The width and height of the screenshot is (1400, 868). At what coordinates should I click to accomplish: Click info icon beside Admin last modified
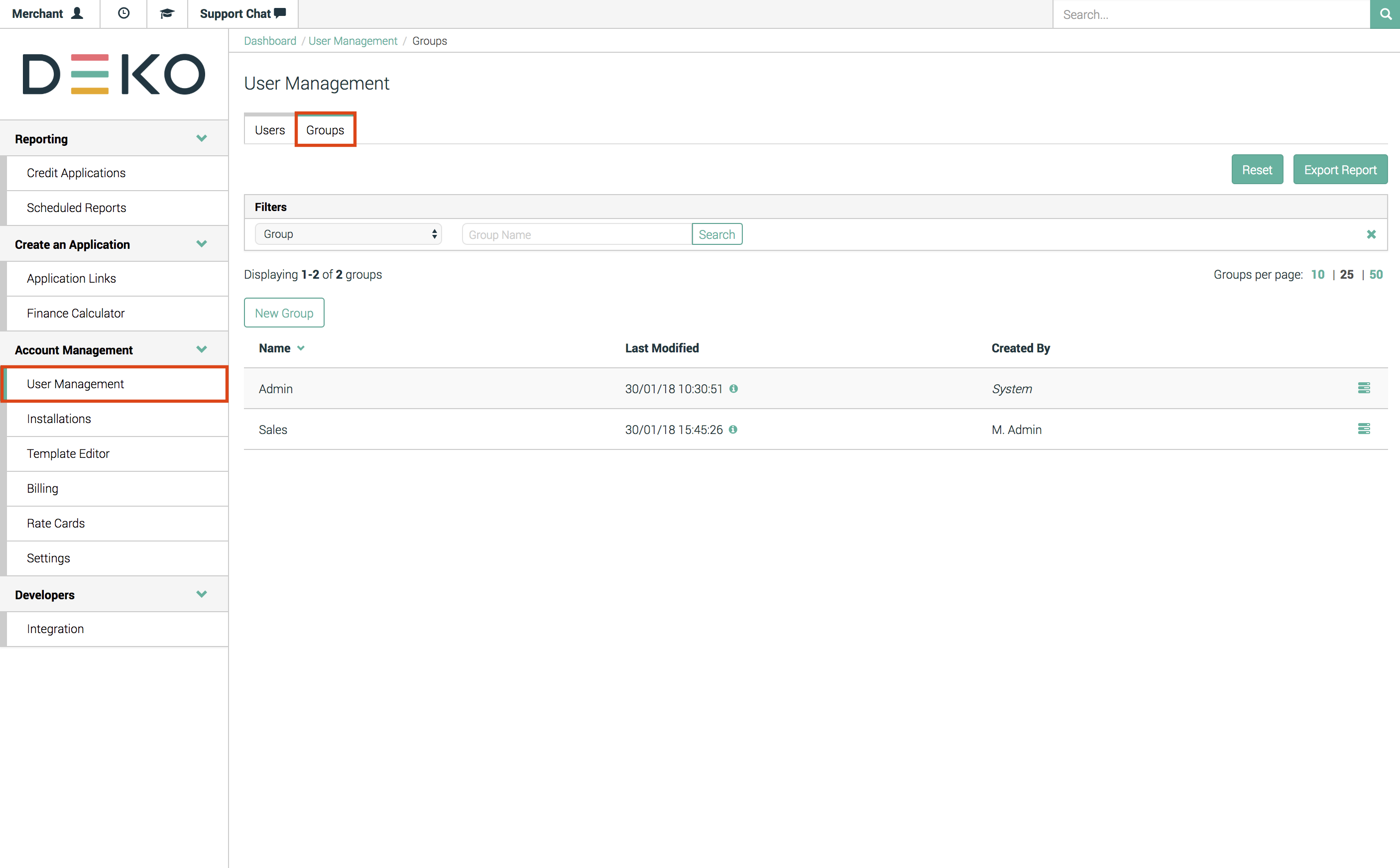[733, 389]
